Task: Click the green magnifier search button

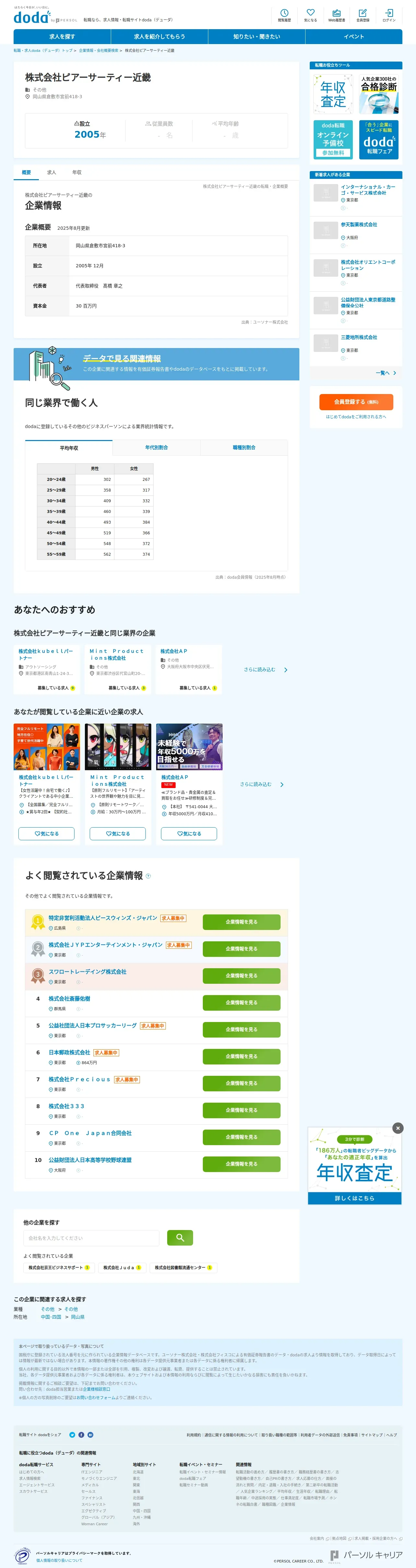Action: 179,1237
